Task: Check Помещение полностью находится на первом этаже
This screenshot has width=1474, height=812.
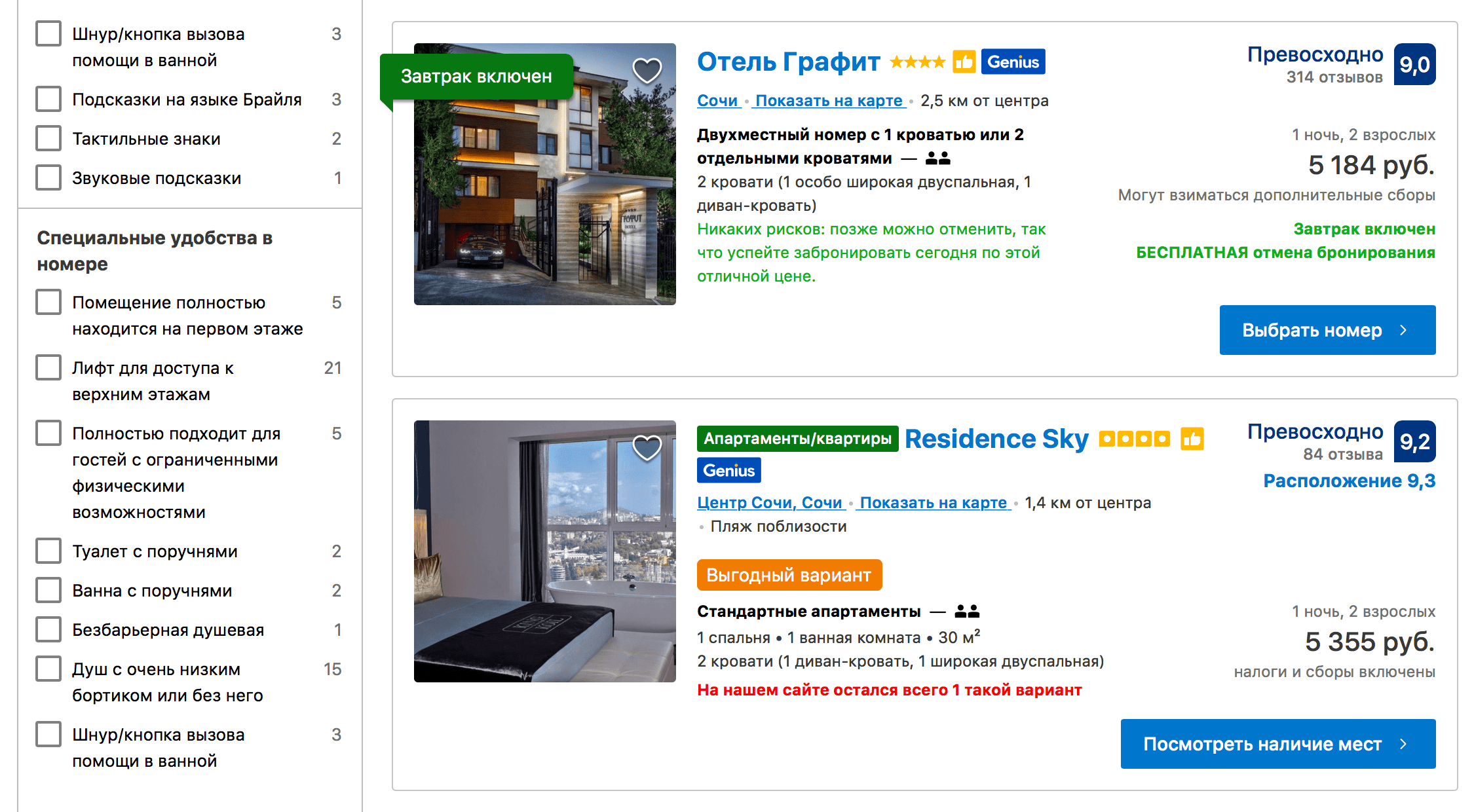Action: point(48,302)
